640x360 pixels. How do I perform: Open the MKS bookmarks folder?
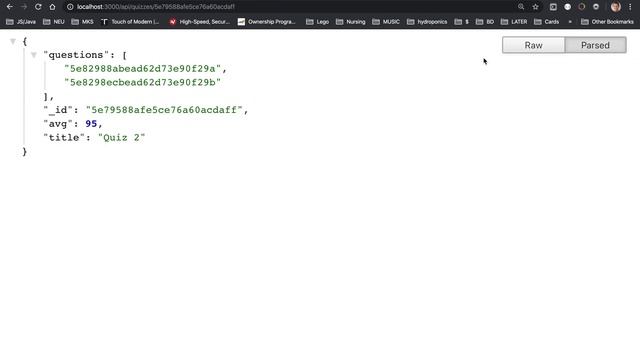coord(82,22)
